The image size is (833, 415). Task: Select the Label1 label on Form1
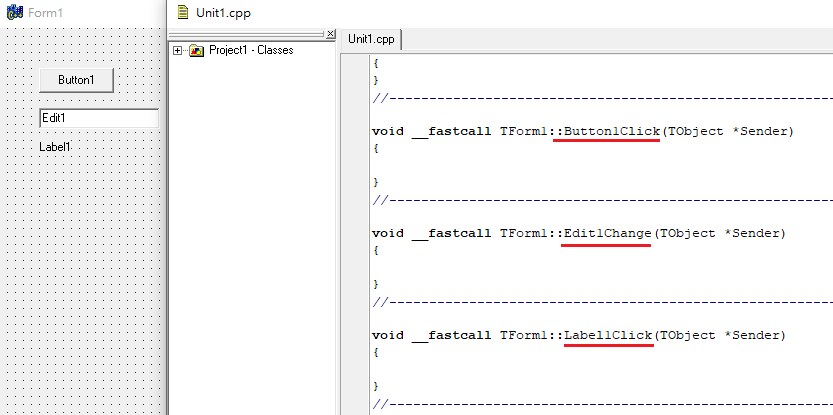pyautogui.click(x=55, y=147)
